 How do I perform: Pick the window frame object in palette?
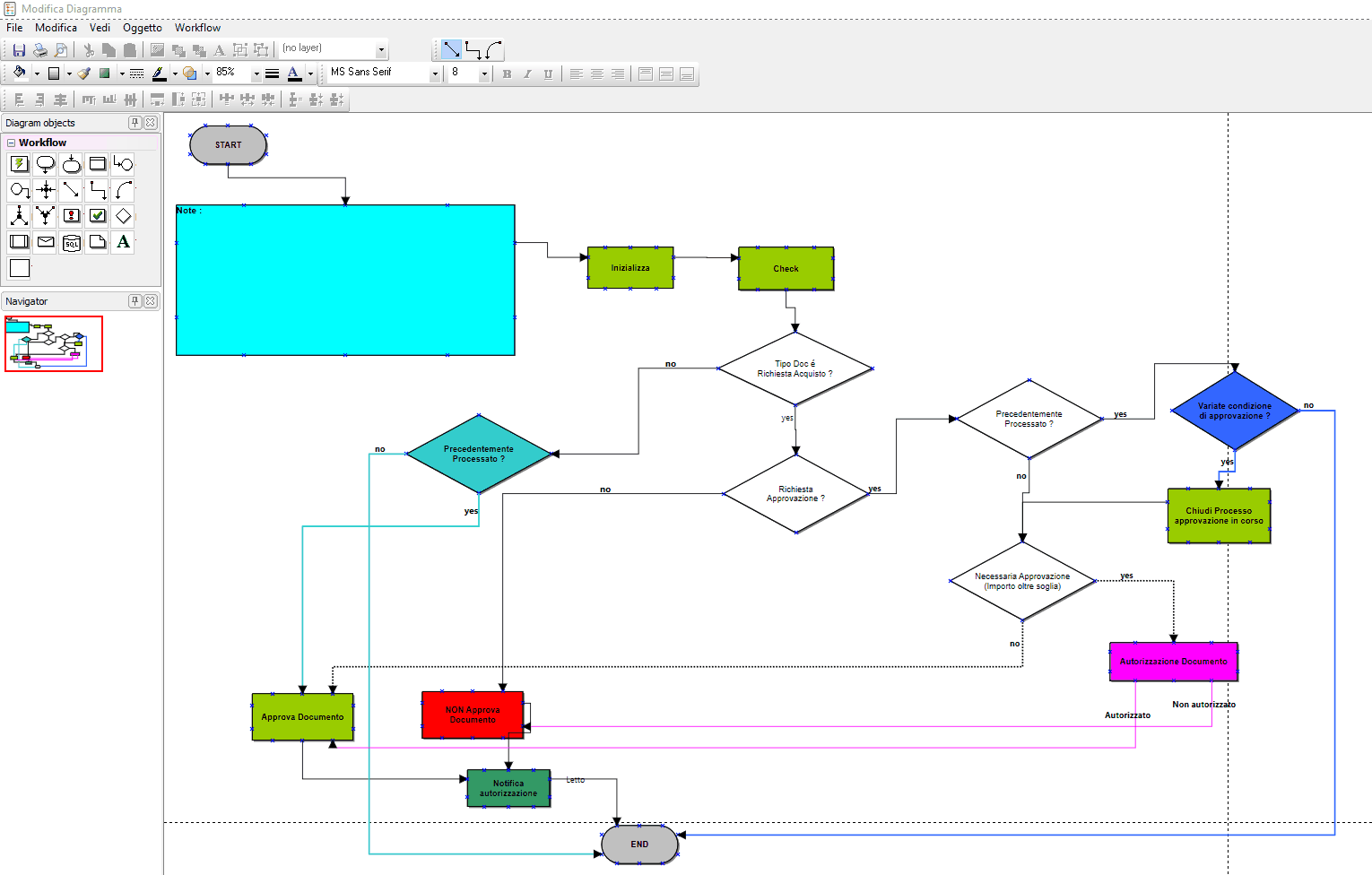(x=98, y=163)
